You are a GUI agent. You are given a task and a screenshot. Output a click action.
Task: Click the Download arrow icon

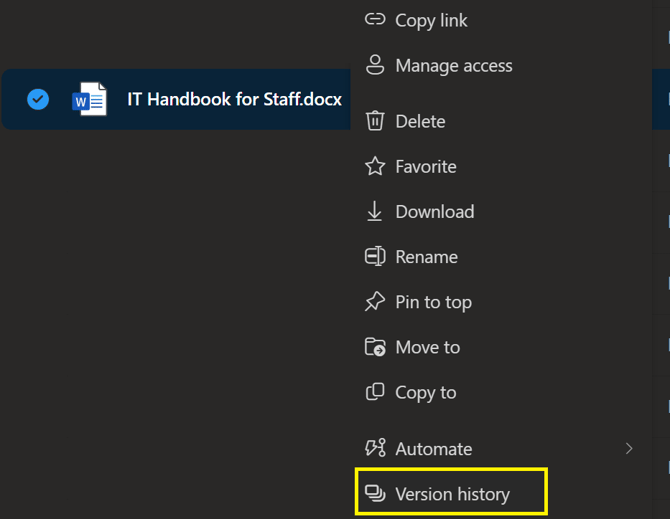[x=375, y=211]
